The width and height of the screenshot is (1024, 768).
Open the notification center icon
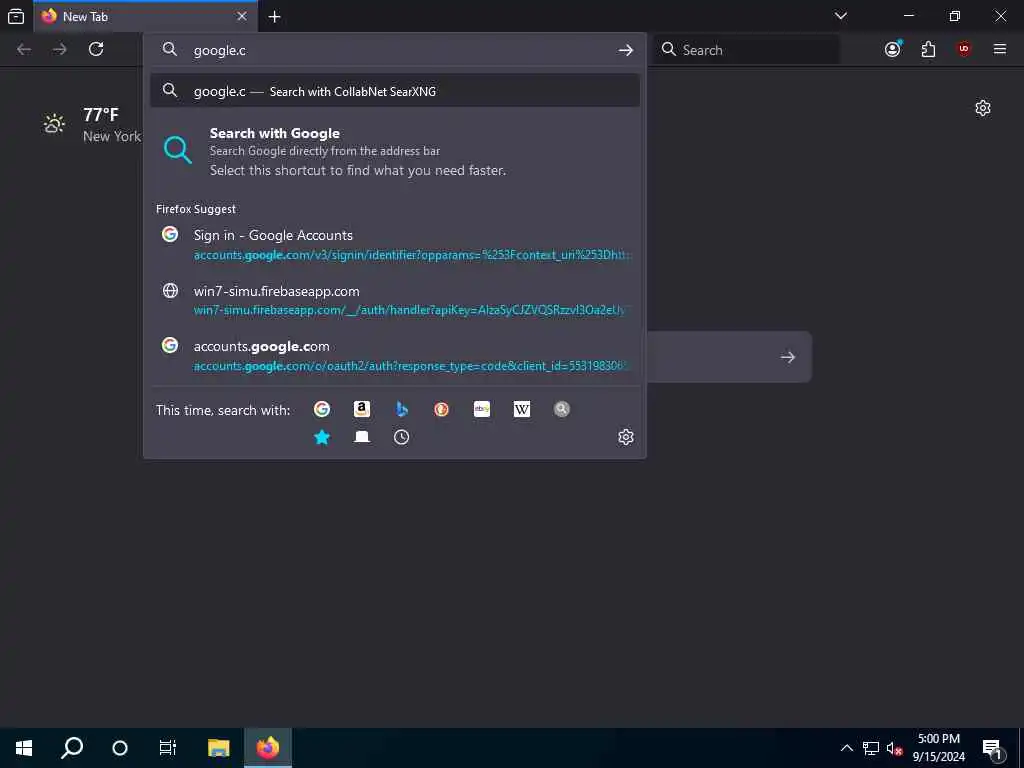(x=993, y=748)
